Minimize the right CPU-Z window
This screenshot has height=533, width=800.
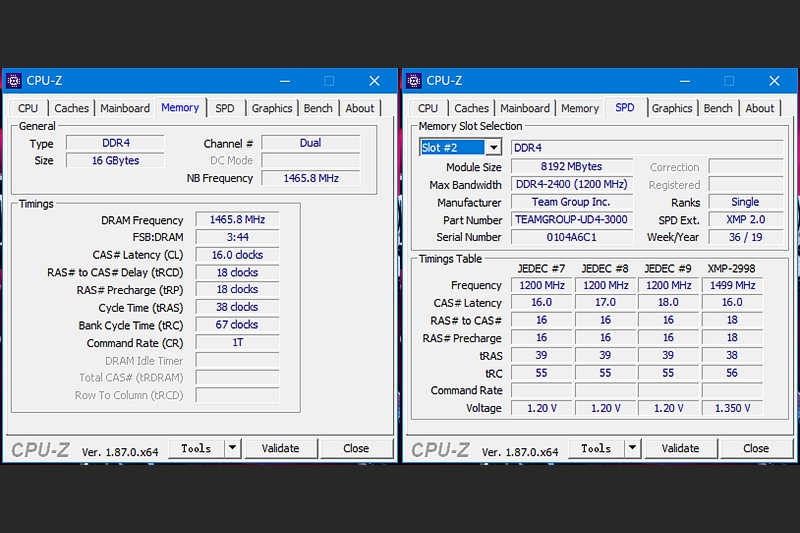(685, 81)
